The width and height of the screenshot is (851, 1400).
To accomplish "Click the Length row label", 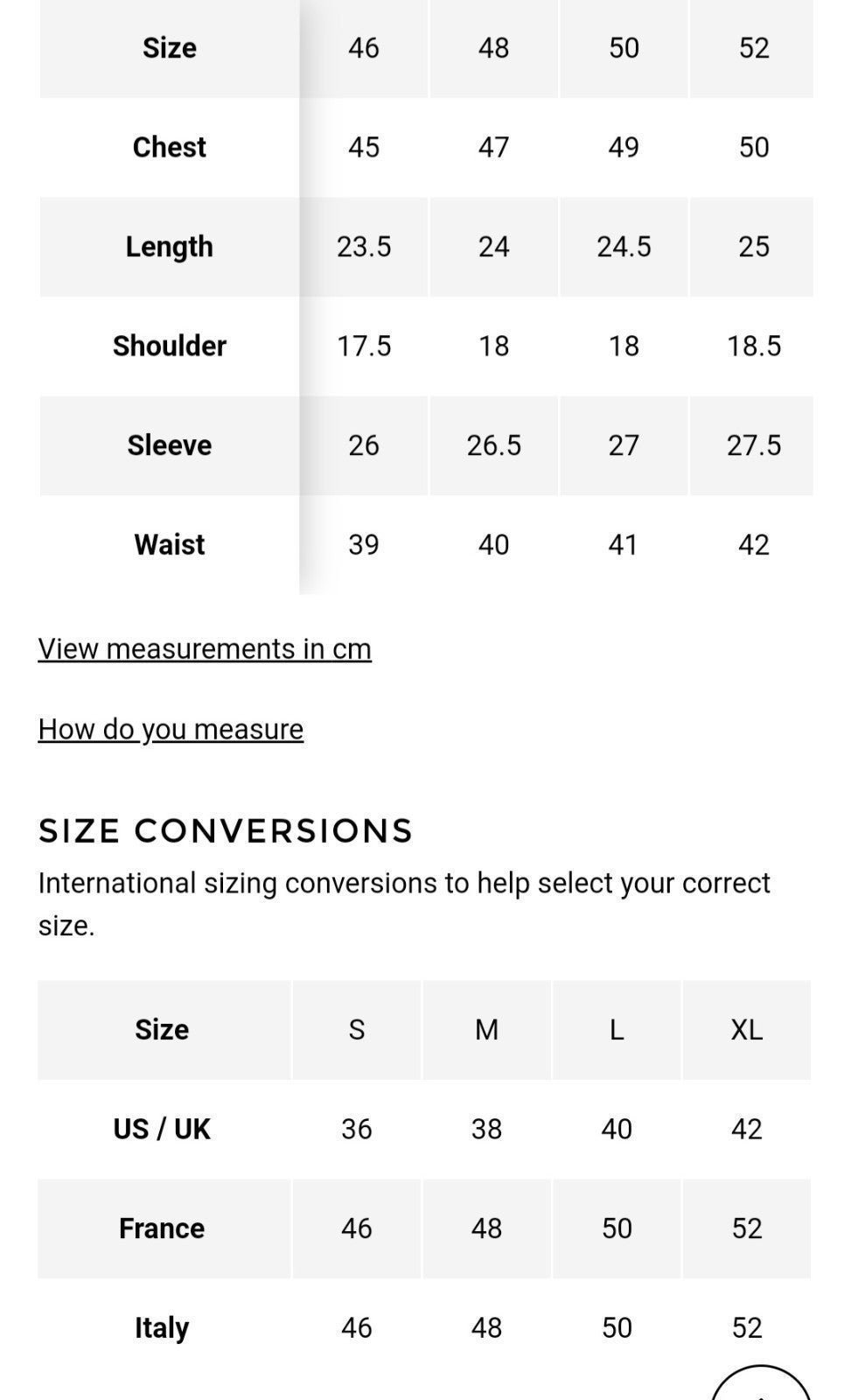I will click(x=170, y=247).
